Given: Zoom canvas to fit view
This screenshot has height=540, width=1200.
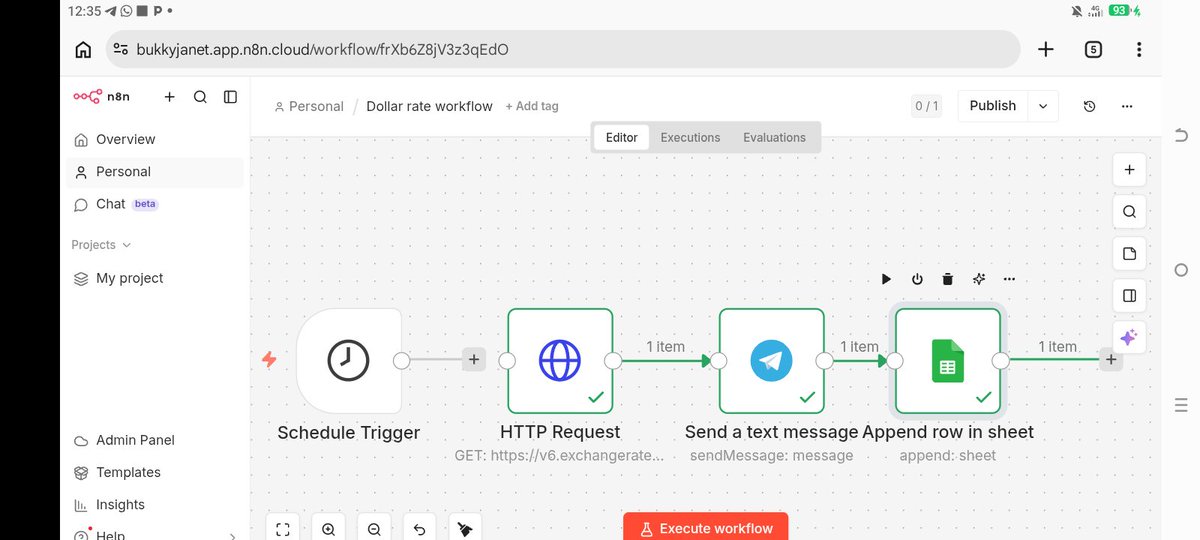Looking at the screenshot, I should (x=283, y=529).
